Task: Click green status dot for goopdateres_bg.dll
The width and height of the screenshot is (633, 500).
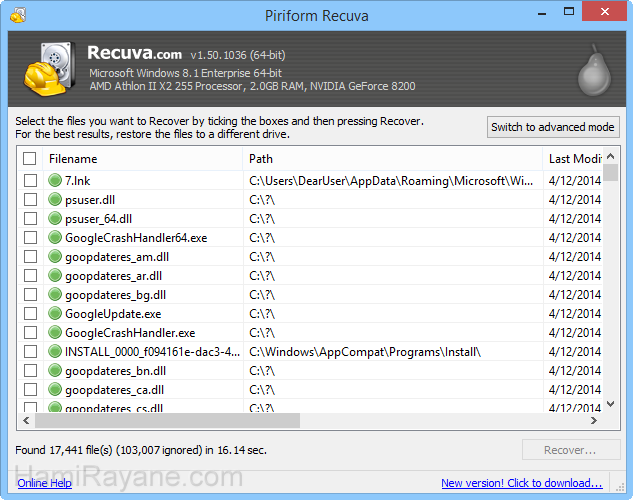Action: pyautogui.click(x=54, y=295)
